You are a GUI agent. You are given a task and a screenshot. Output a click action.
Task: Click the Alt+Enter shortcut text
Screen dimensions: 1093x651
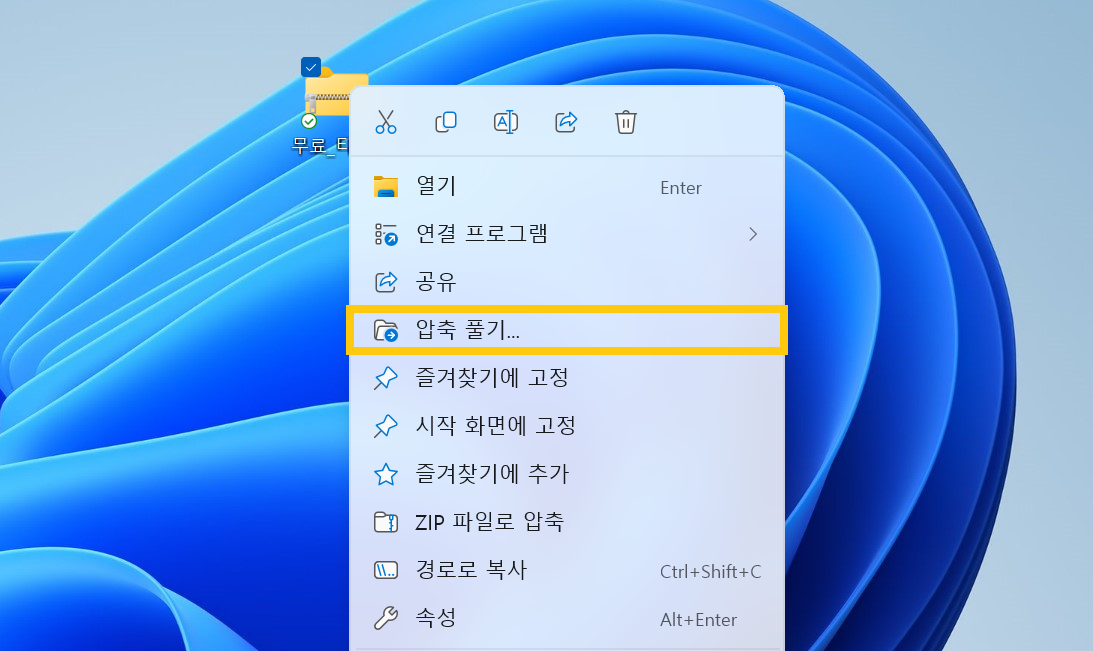(698, 620)
